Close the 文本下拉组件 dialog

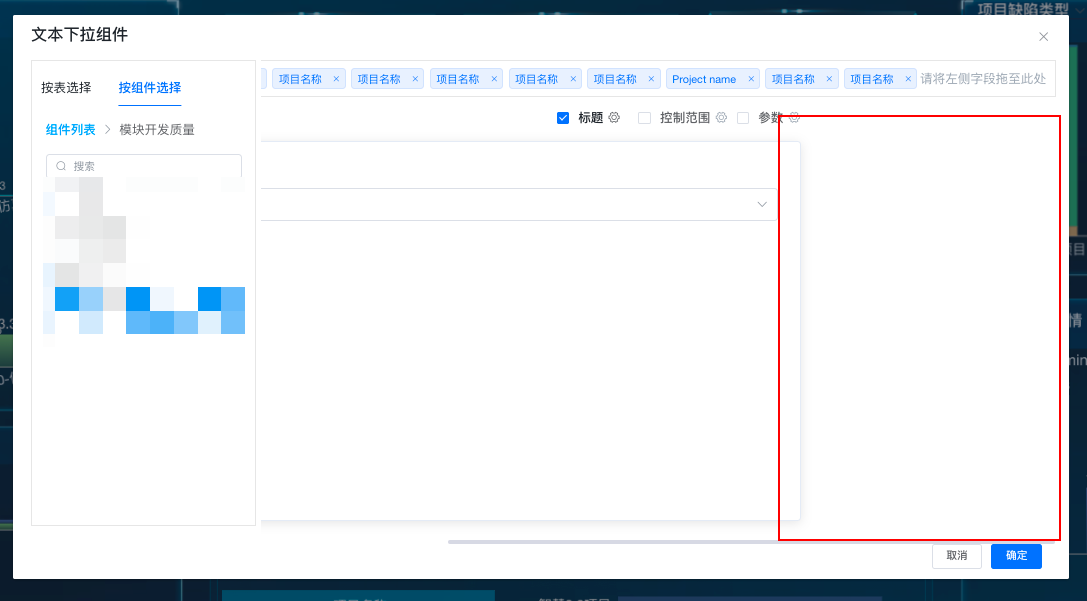(x=1043, y=37)
